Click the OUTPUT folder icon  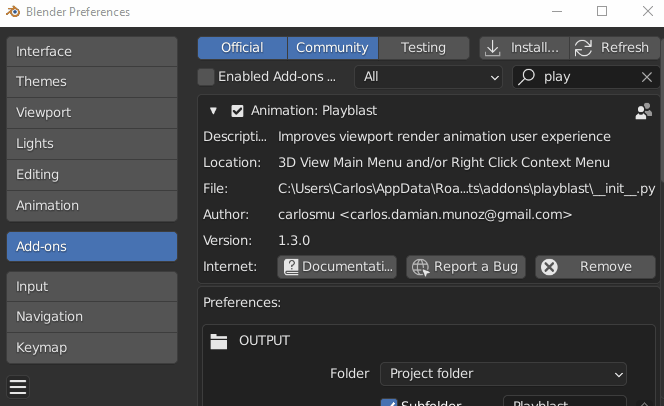click(219, 341)
